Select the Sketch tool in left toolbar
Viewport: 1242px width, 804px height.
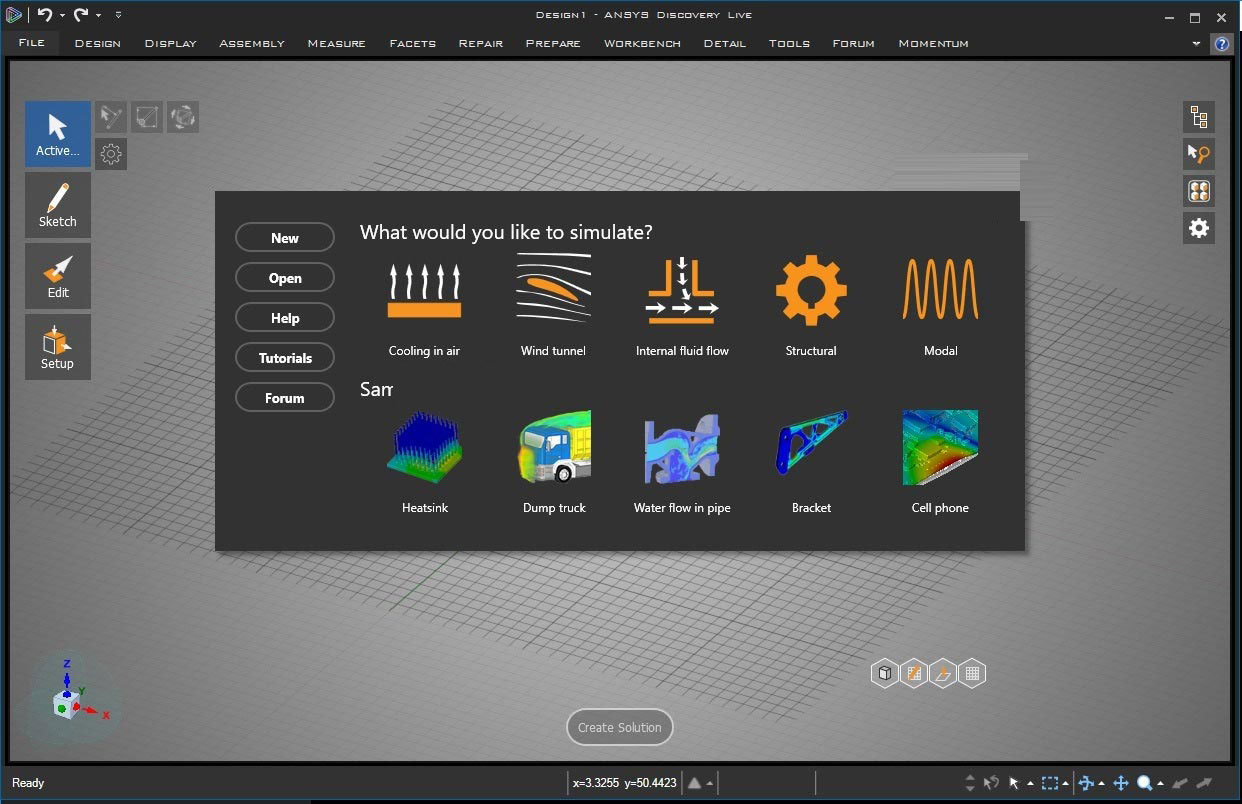(57, 204)
